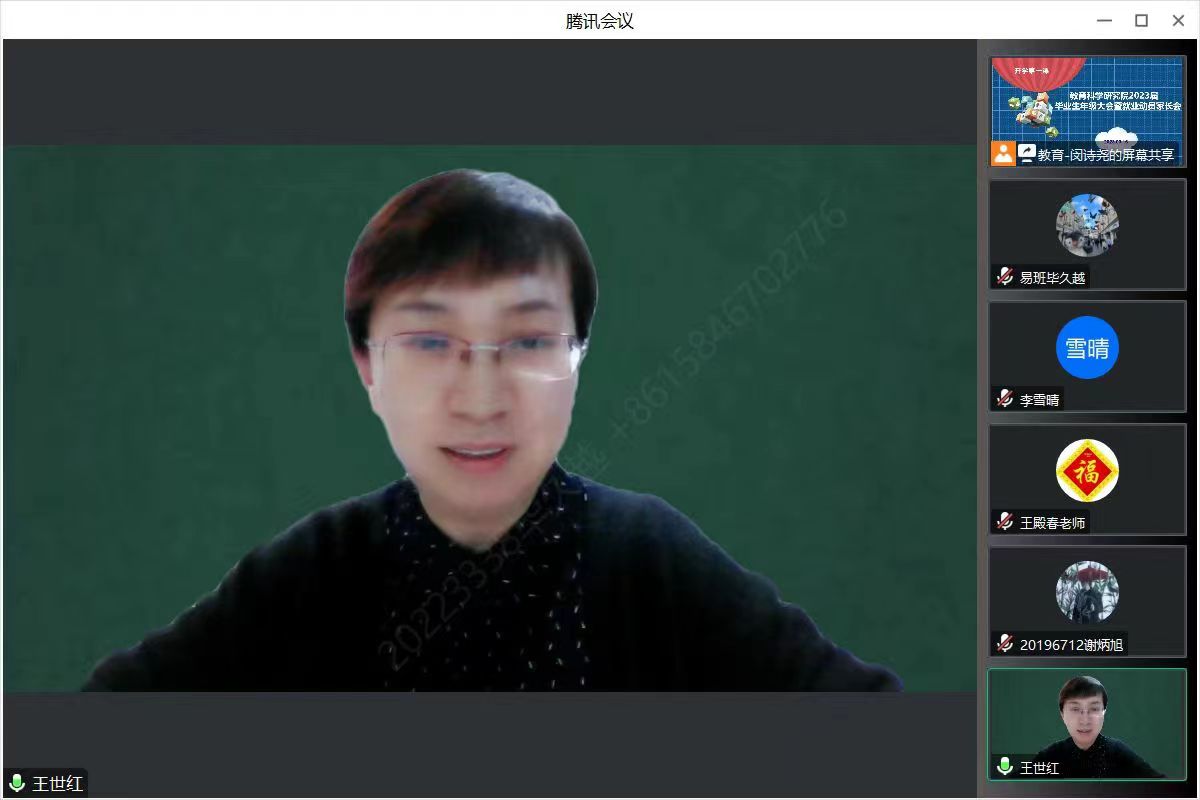Click the main speaker video area
Image resolution: width=1200 pixels, height=800 pixels.
click(489, 418)
